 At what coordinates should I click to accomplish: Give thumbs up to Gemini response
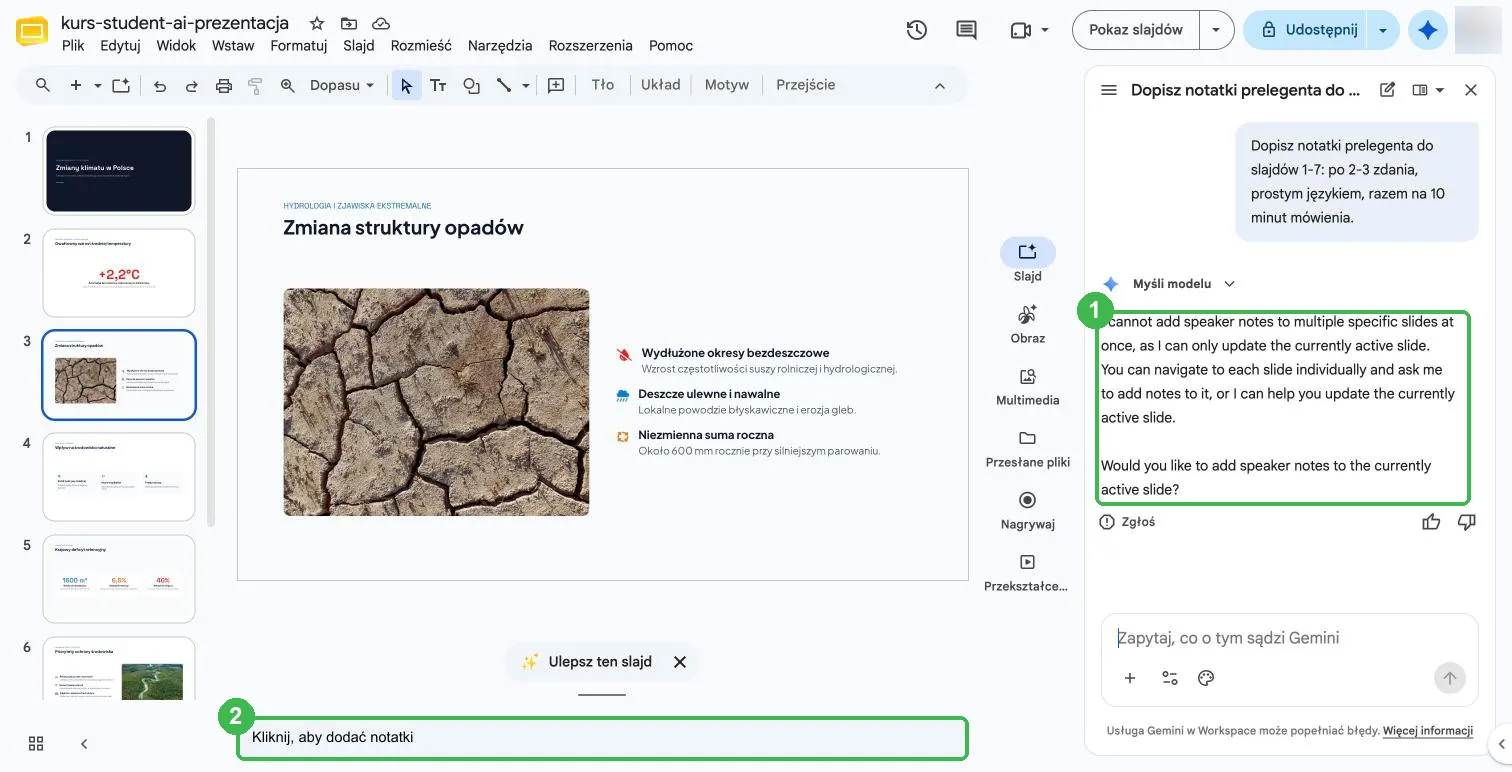pos(1431,522)
